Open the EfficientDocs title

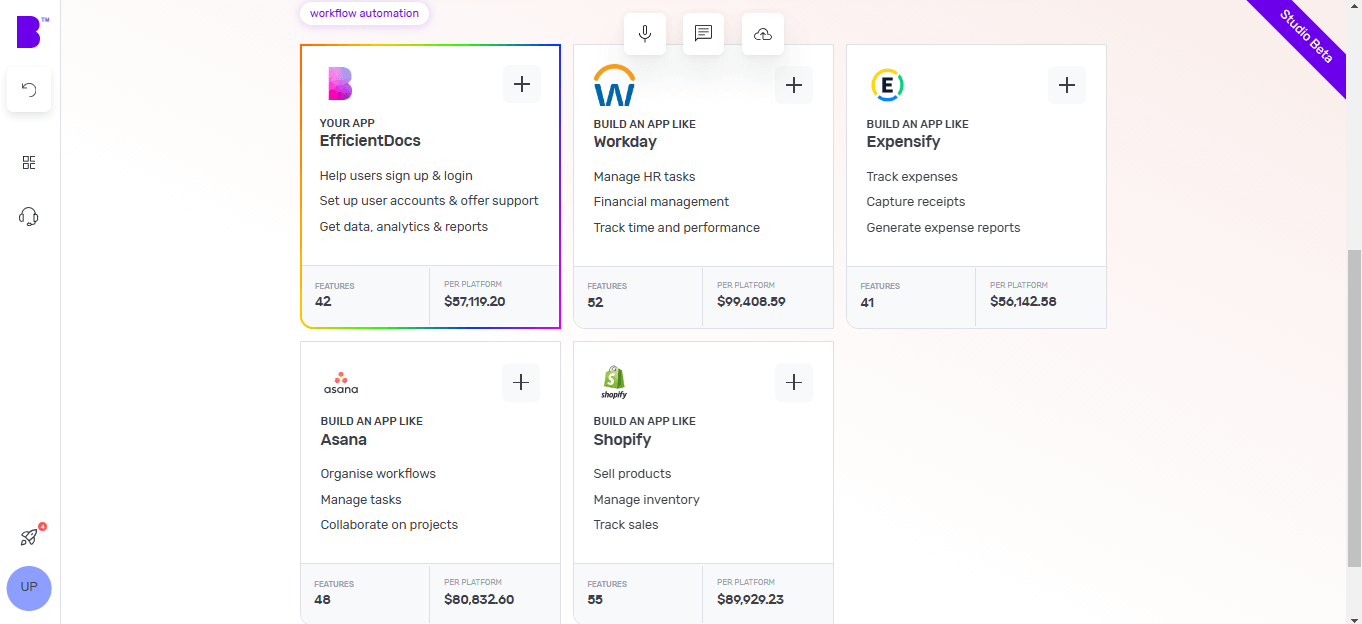370,141
